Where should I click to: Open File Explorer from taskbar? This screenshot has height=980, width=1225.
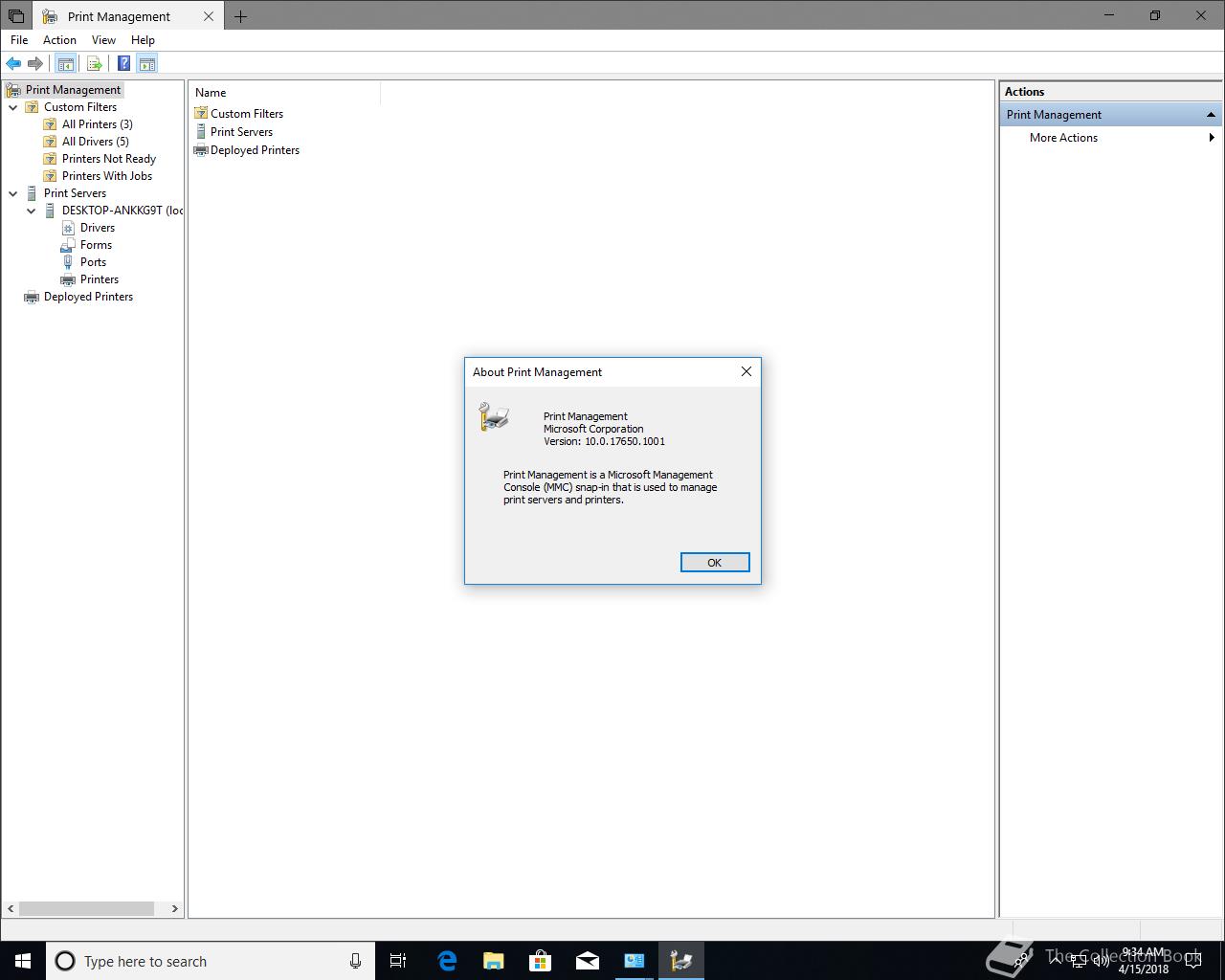pyautogui.click(x=494, y=961)
